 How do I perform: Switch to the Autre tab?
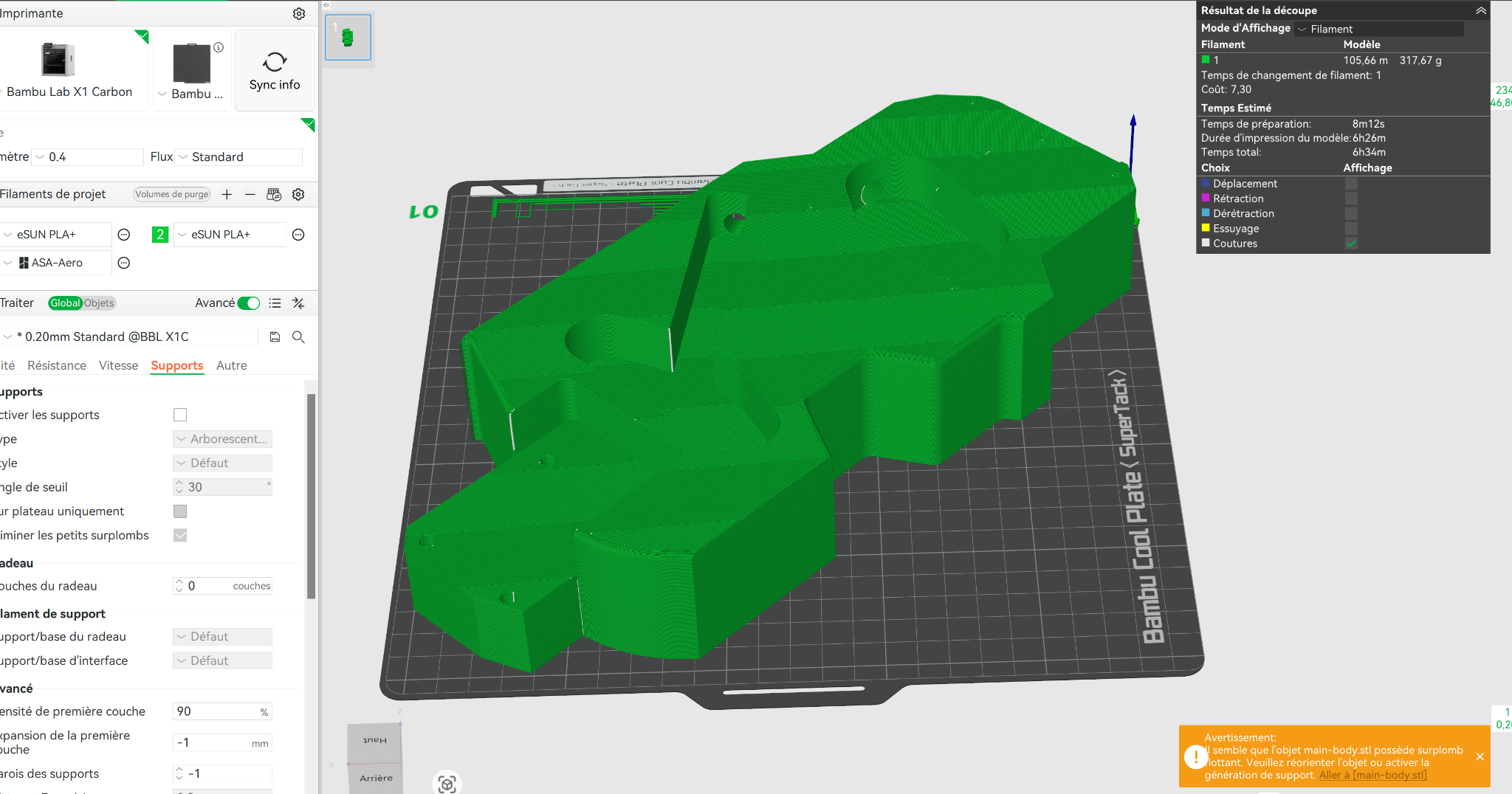(x=232, y=365)
